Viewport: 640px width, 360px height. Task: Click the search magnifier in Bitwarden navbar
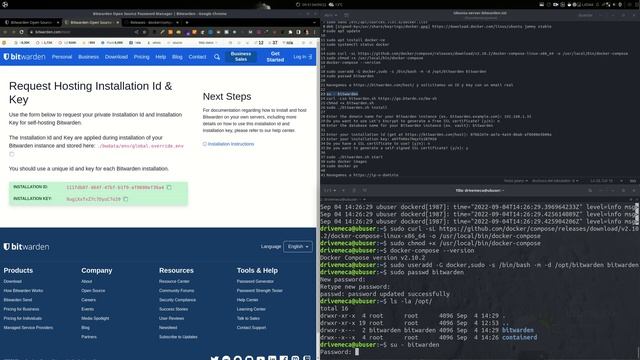(217, 57)
